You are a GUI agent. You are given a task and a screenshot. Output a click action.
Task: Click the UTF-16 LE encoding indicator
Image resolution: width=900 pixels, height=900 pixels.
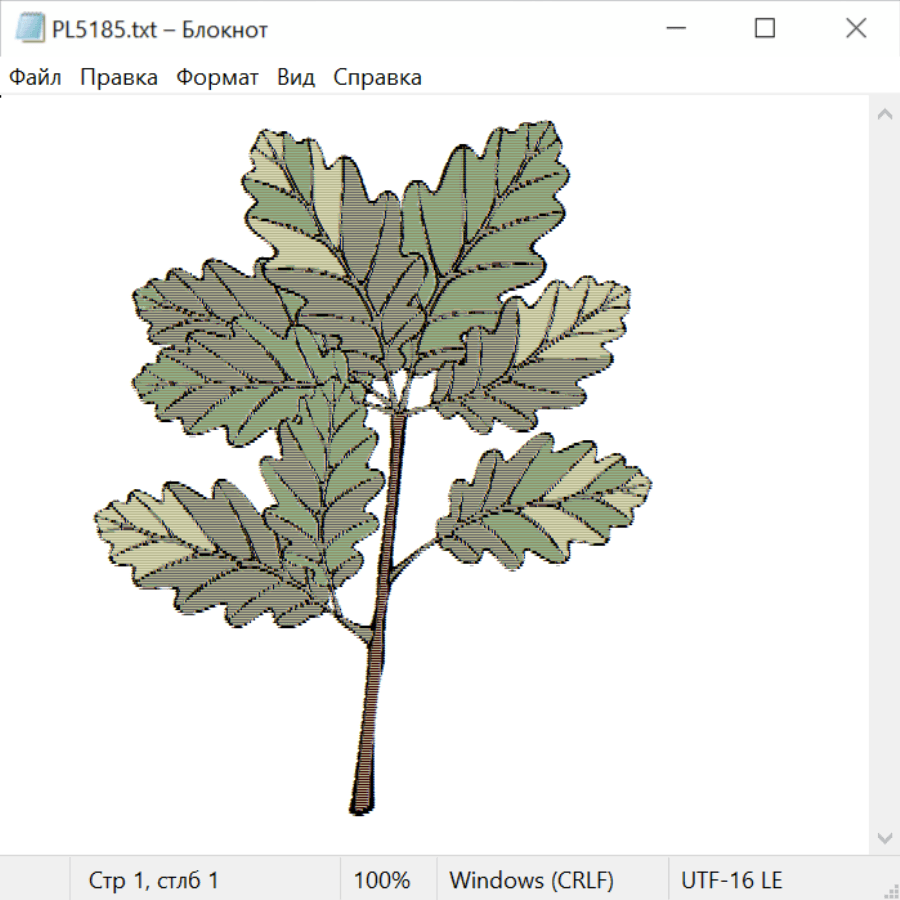click(x=731, y=880)
